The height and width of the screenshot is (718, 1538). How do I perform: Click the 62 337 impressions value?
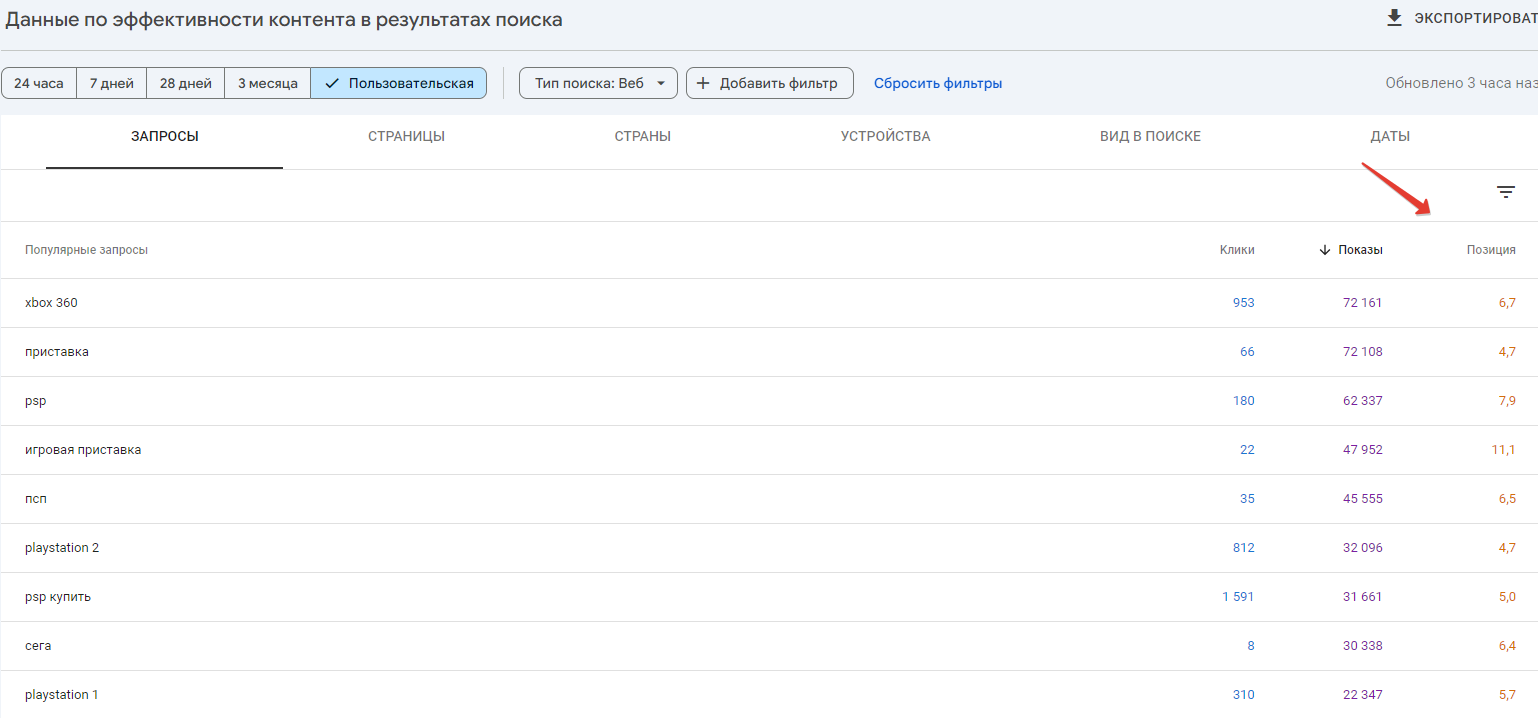pos(1362,401)
